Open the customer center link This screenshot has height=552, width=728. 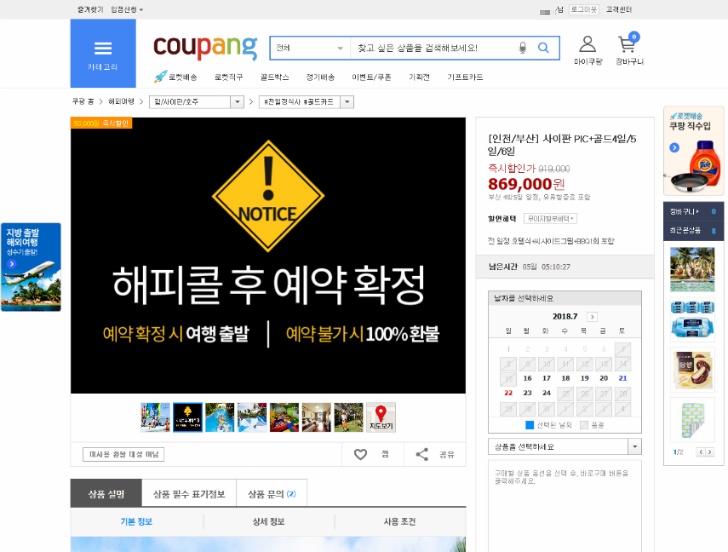click(619, 9)
